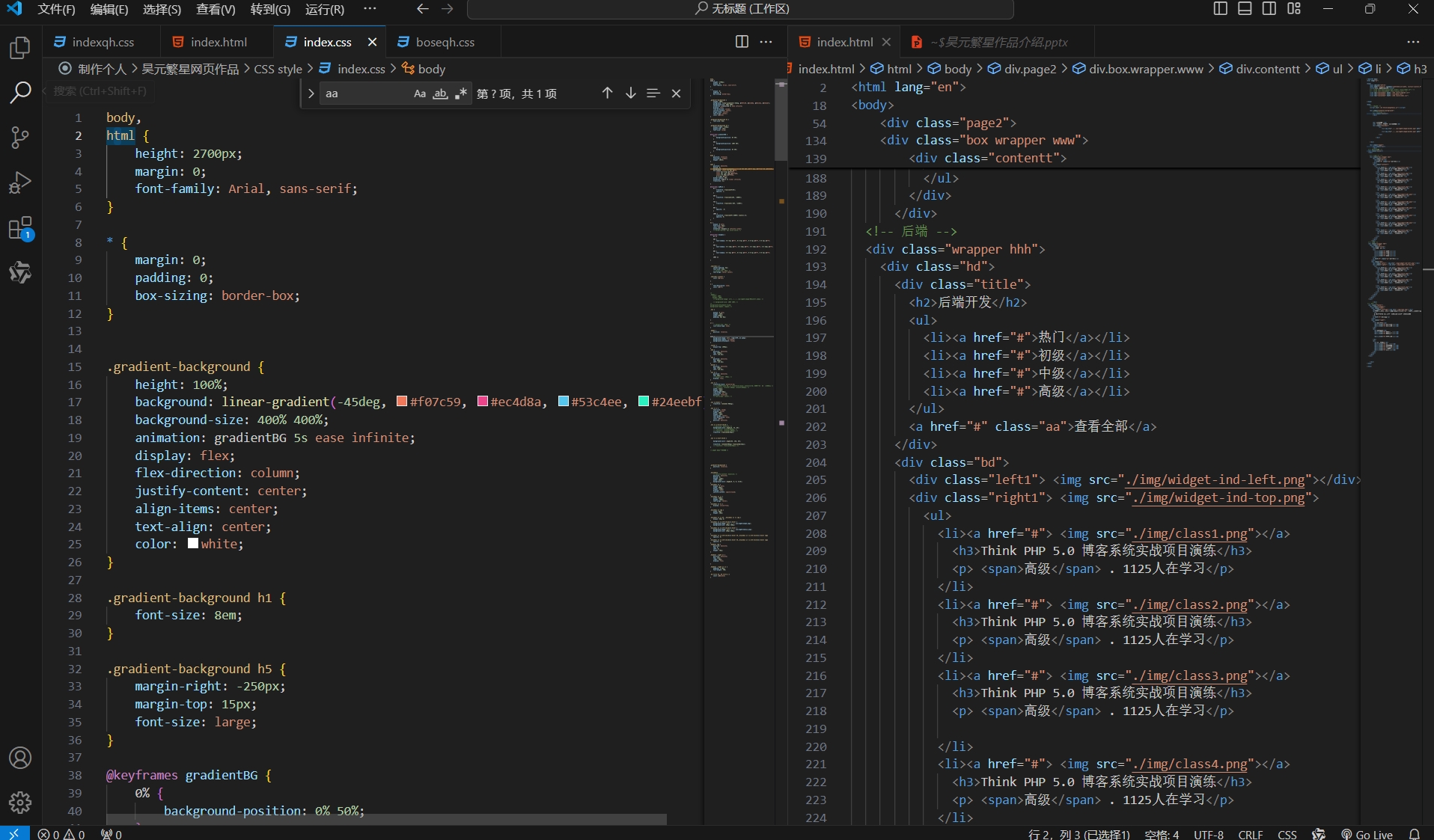Image resolution: width=1434 pixels, height=840 pixels.
Task: Show errors and warnings count in status bar
Action: (x=61, y=834)
